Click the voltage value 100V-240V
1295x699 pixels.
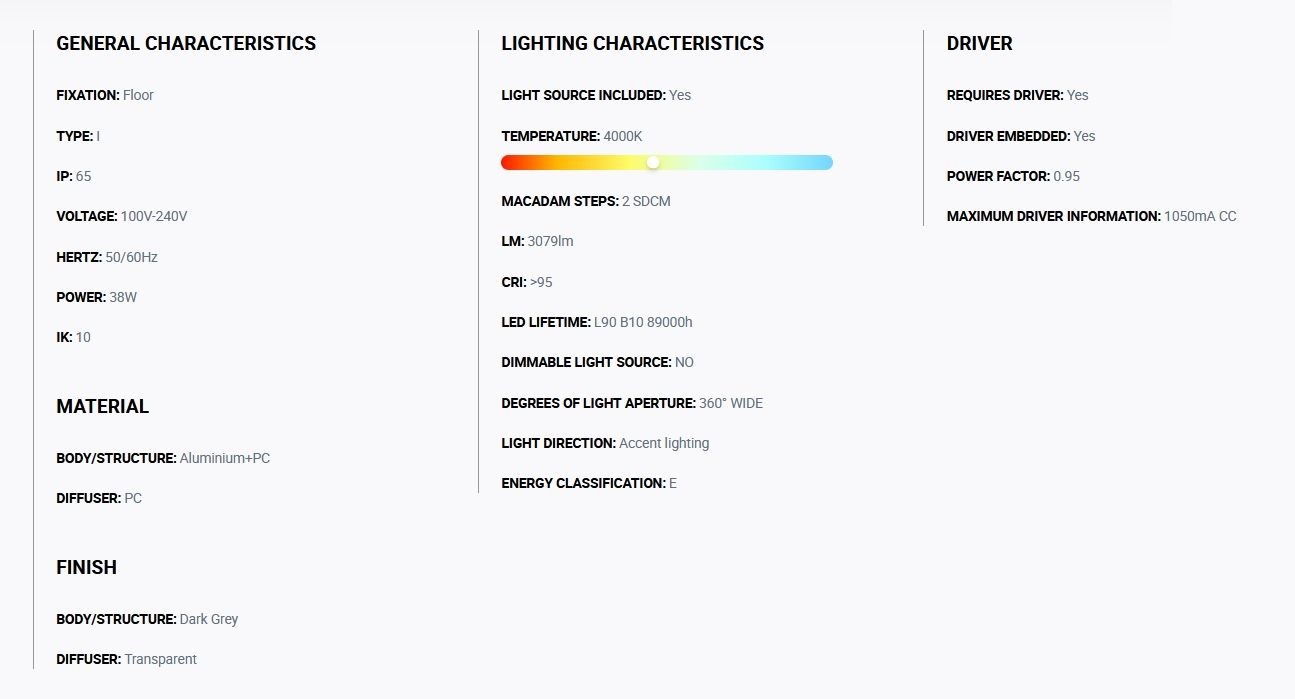(x=154, y=216)
